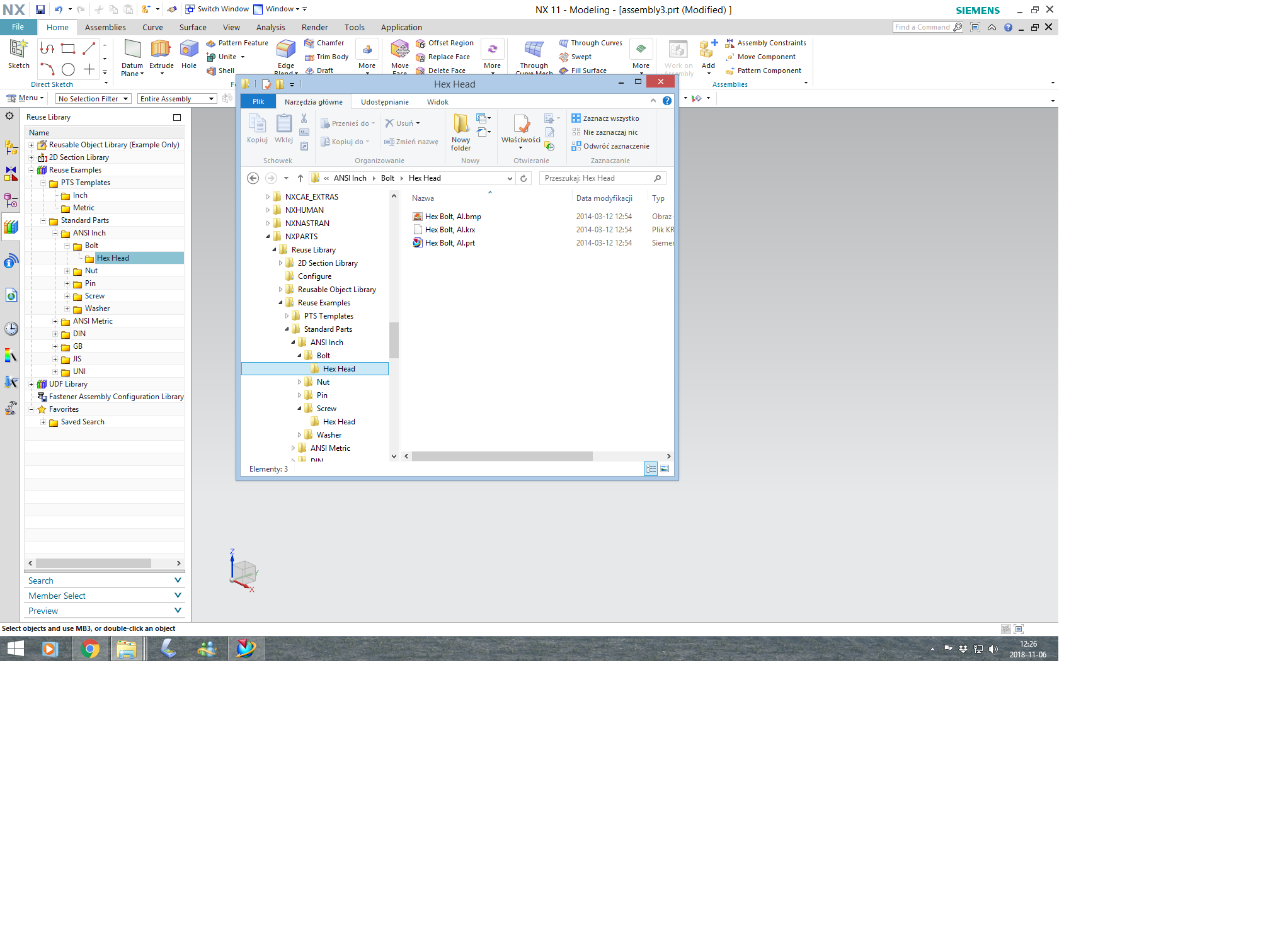Click Nie zaznaczaj nic button

605,132
